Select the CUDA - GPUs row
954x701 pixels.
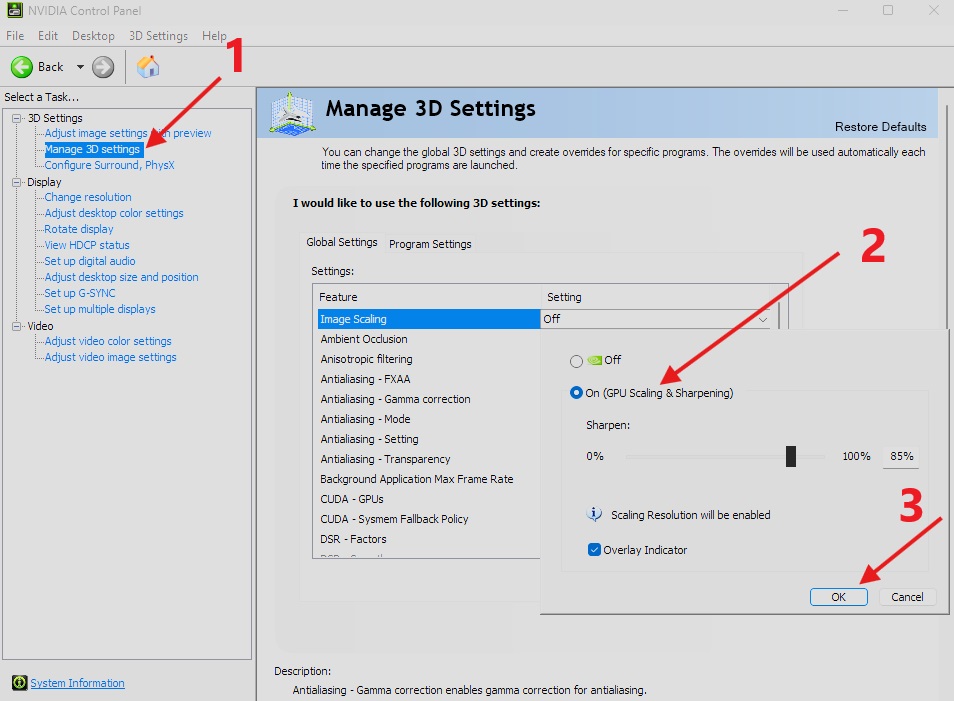pos(428,499)
